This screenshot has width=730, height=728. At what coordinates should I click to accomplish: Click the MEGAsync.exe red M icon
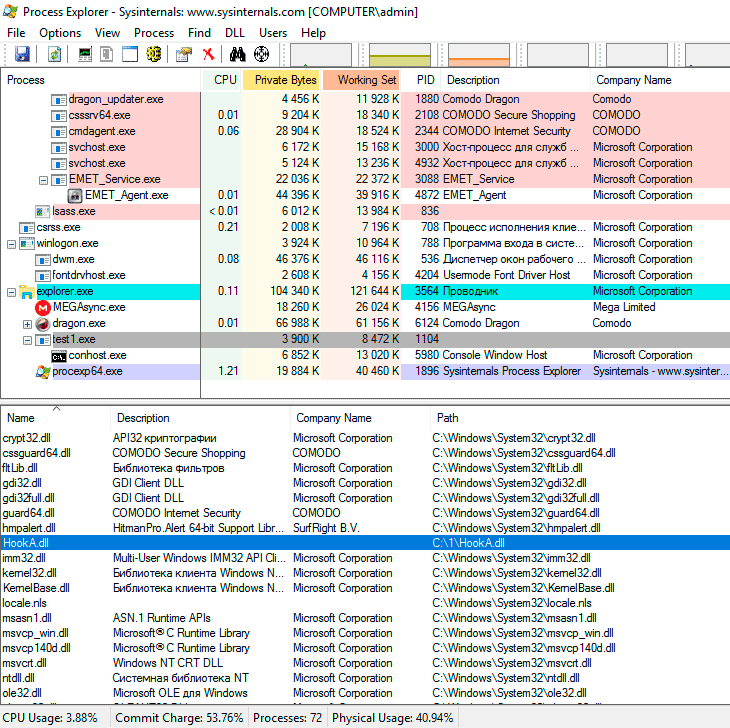tap(43, 308)
